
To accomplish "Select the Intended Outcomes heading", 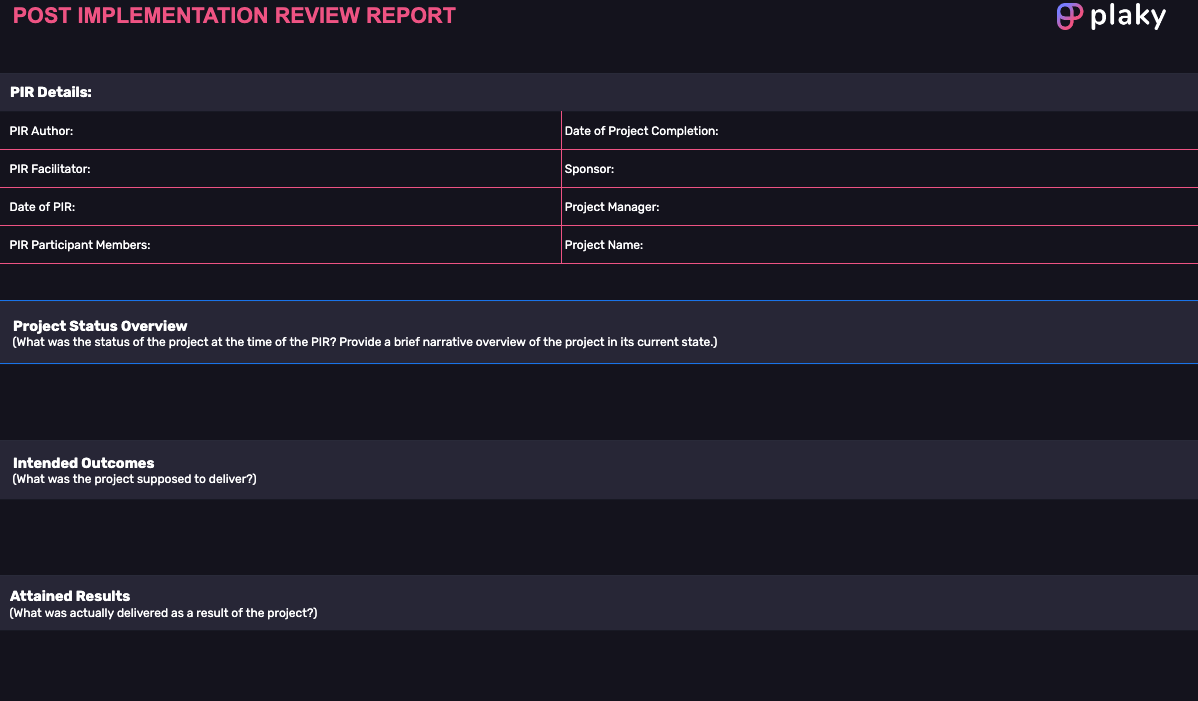I will [x=83, y=463].
